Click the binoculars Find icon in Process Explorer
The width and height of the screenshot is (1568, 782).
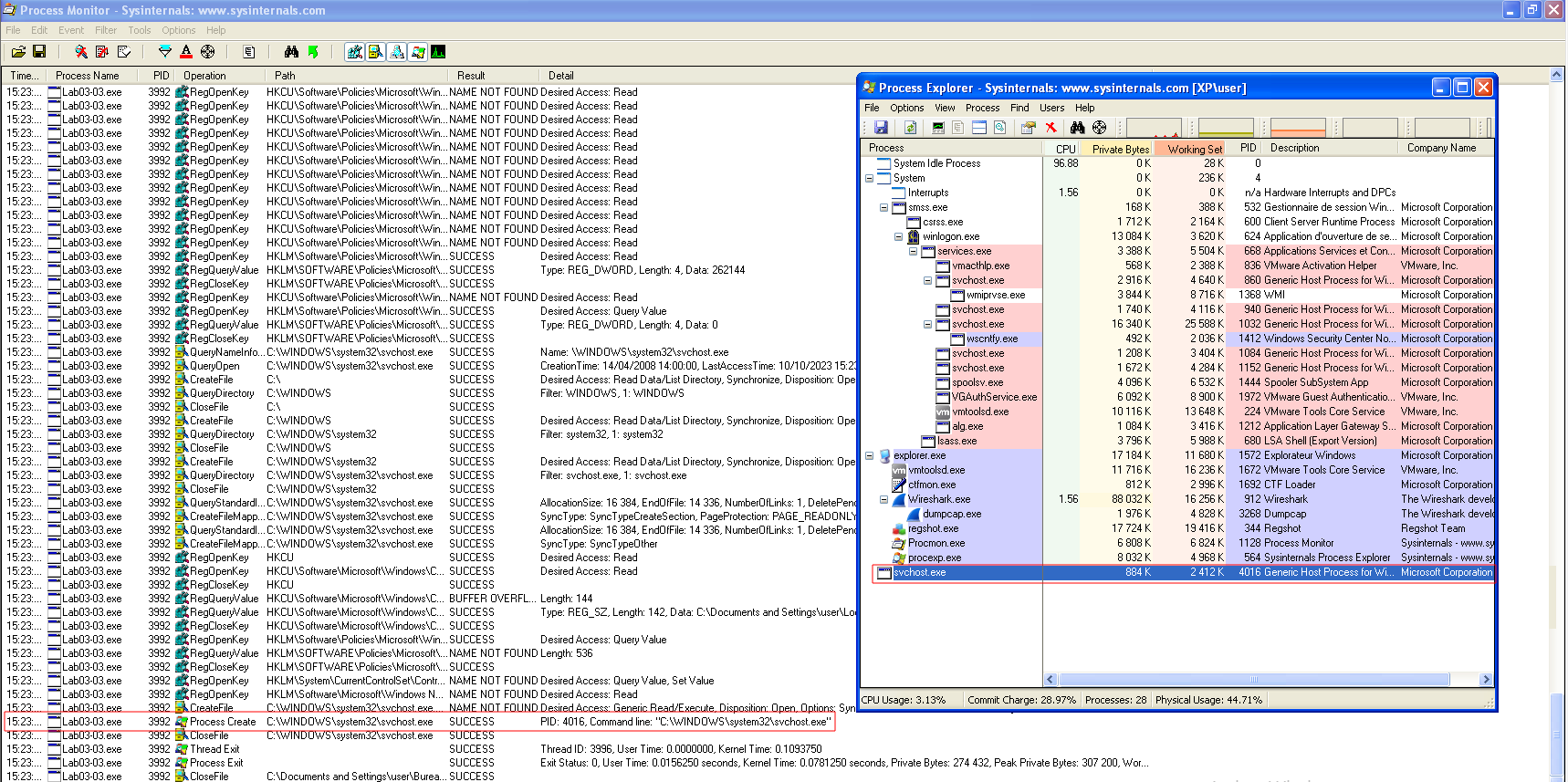point(1078,128)
